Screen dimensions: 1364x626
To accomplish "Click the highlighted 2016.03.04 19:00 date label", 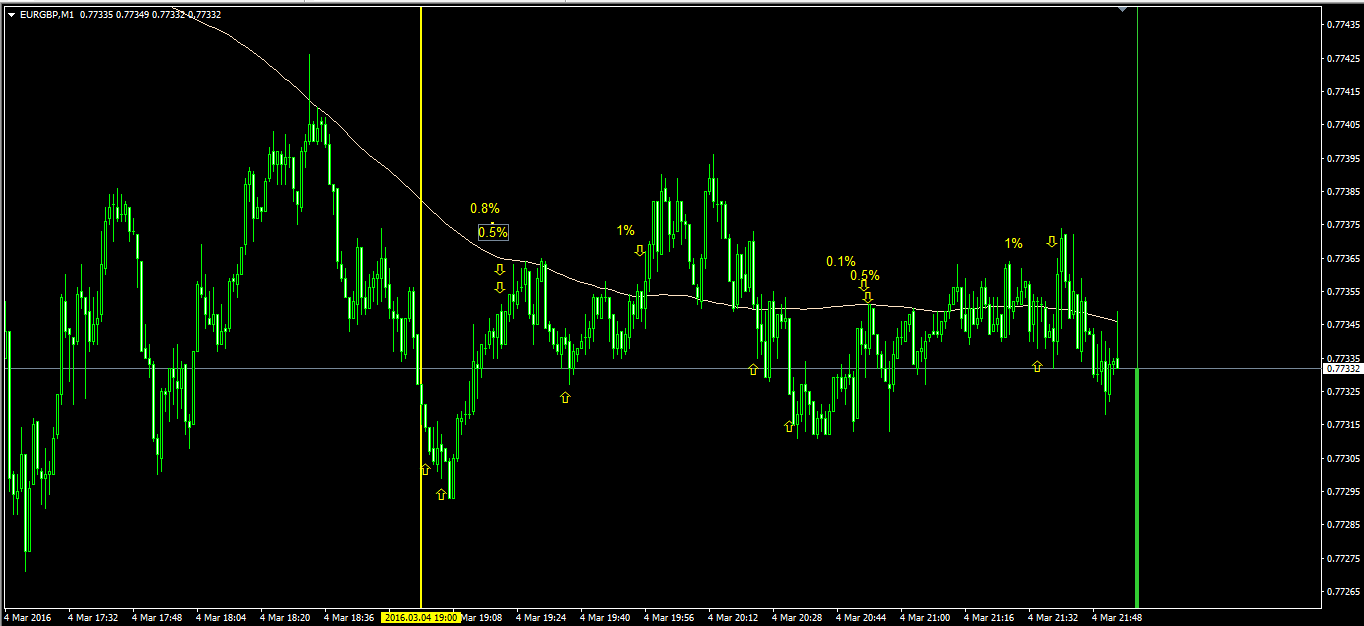I will pyautogui.click(x=421, y=617).
